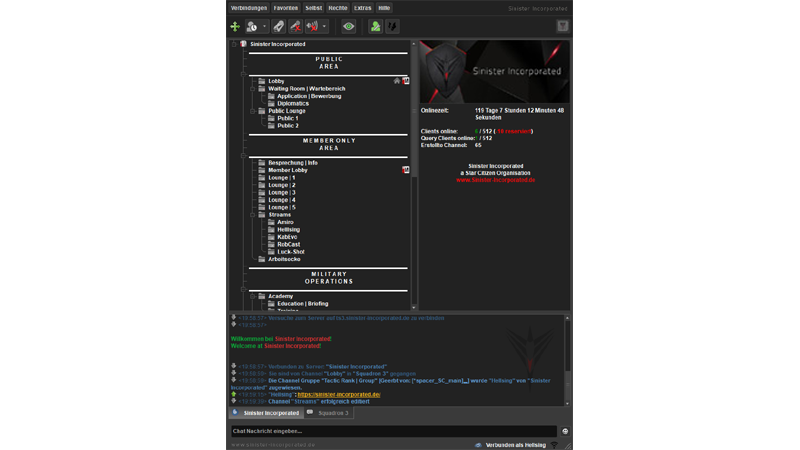Click the dark emblem icon beside contacts
The width and height of the screenshot is (800, 450).
pos(392,26)
